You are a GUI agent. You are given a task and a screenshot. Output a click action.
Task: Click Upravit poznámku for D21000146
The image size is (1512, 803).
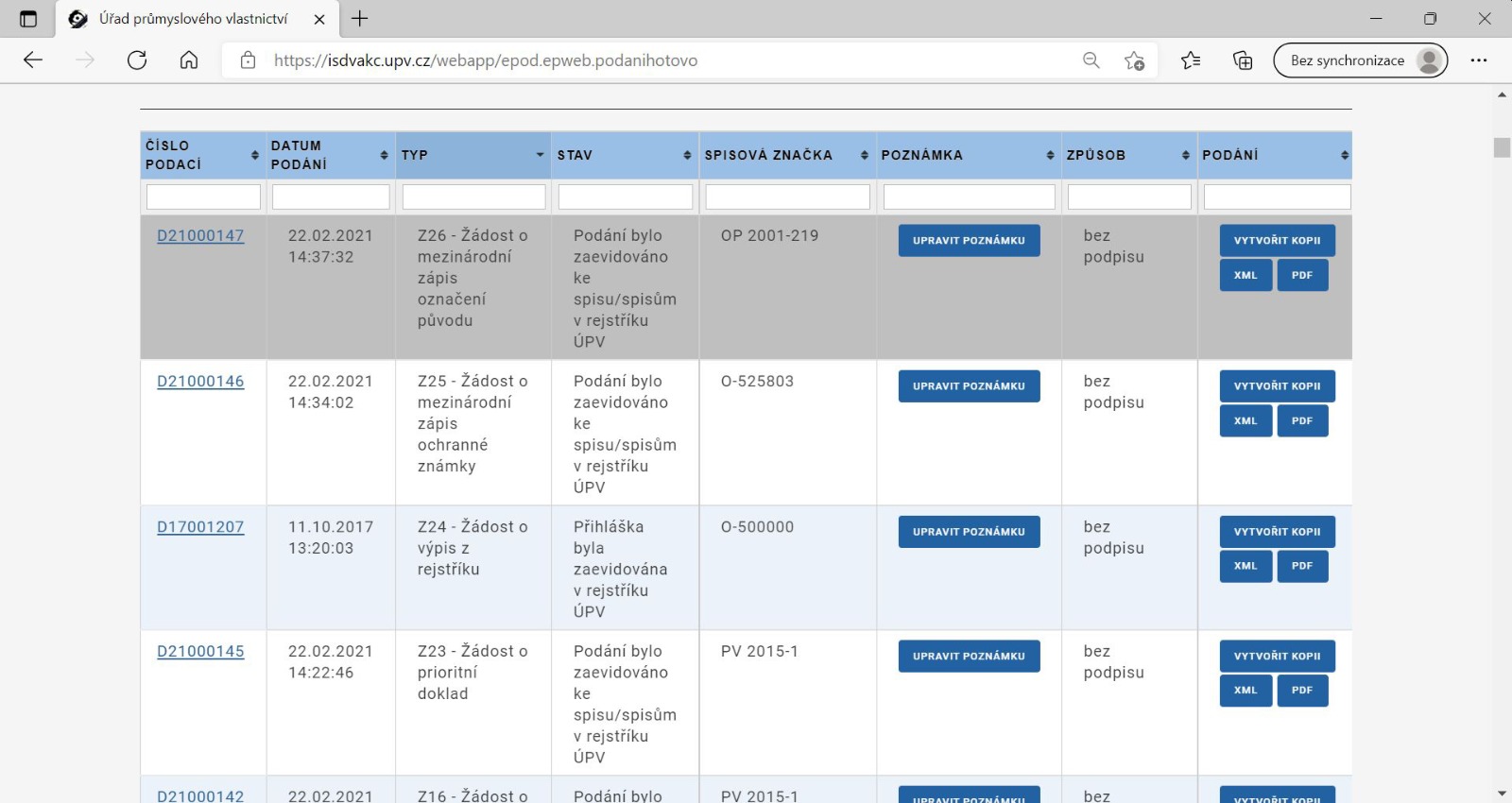tap(969, 386)
